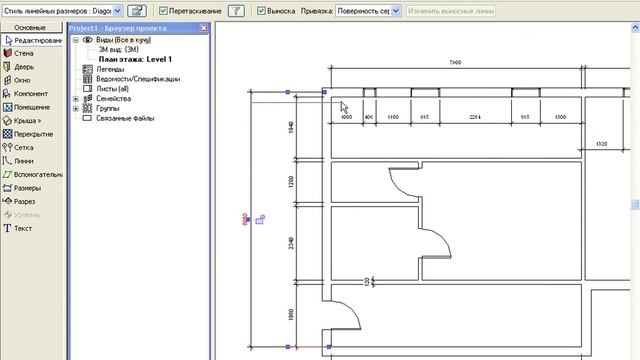Close the project browser panel
The width and height of the screenshot is (640, 360).
coord(204,28)
